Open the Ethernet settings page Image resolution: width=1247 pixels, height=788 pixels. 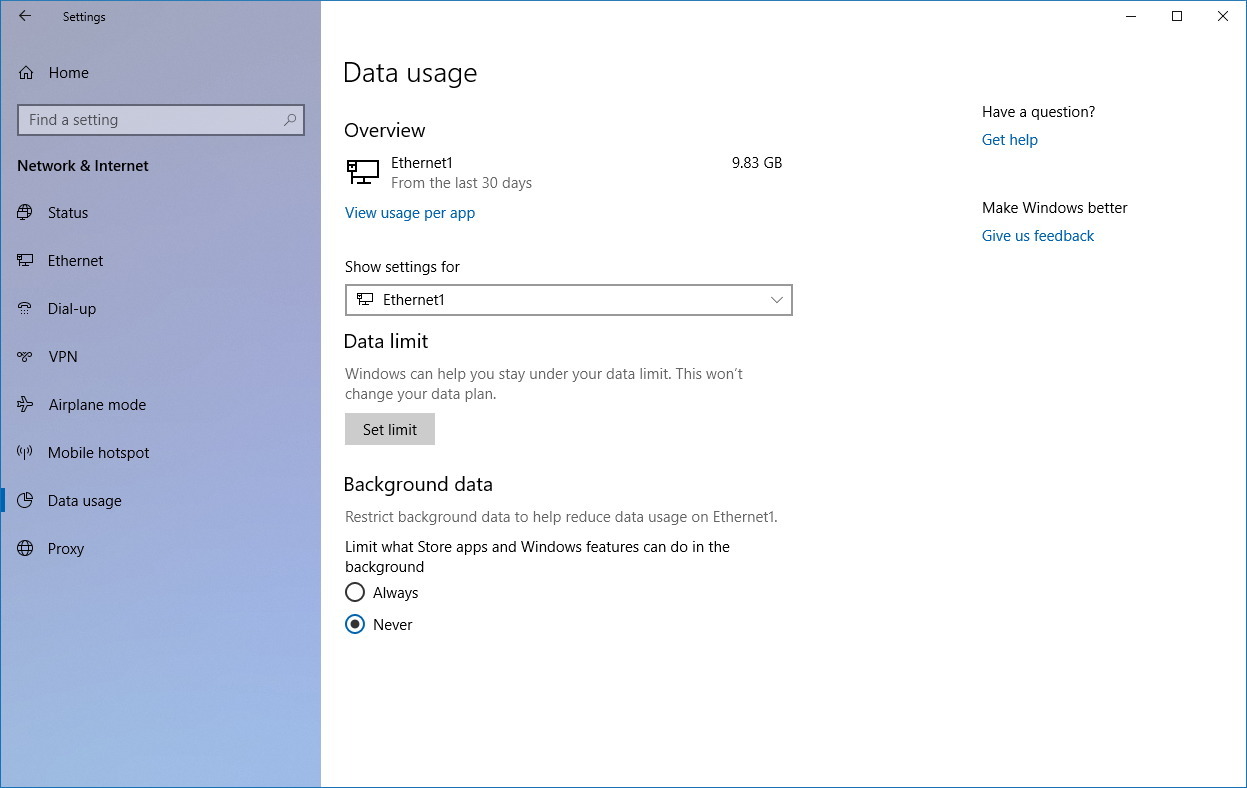(x=160, y=261)
